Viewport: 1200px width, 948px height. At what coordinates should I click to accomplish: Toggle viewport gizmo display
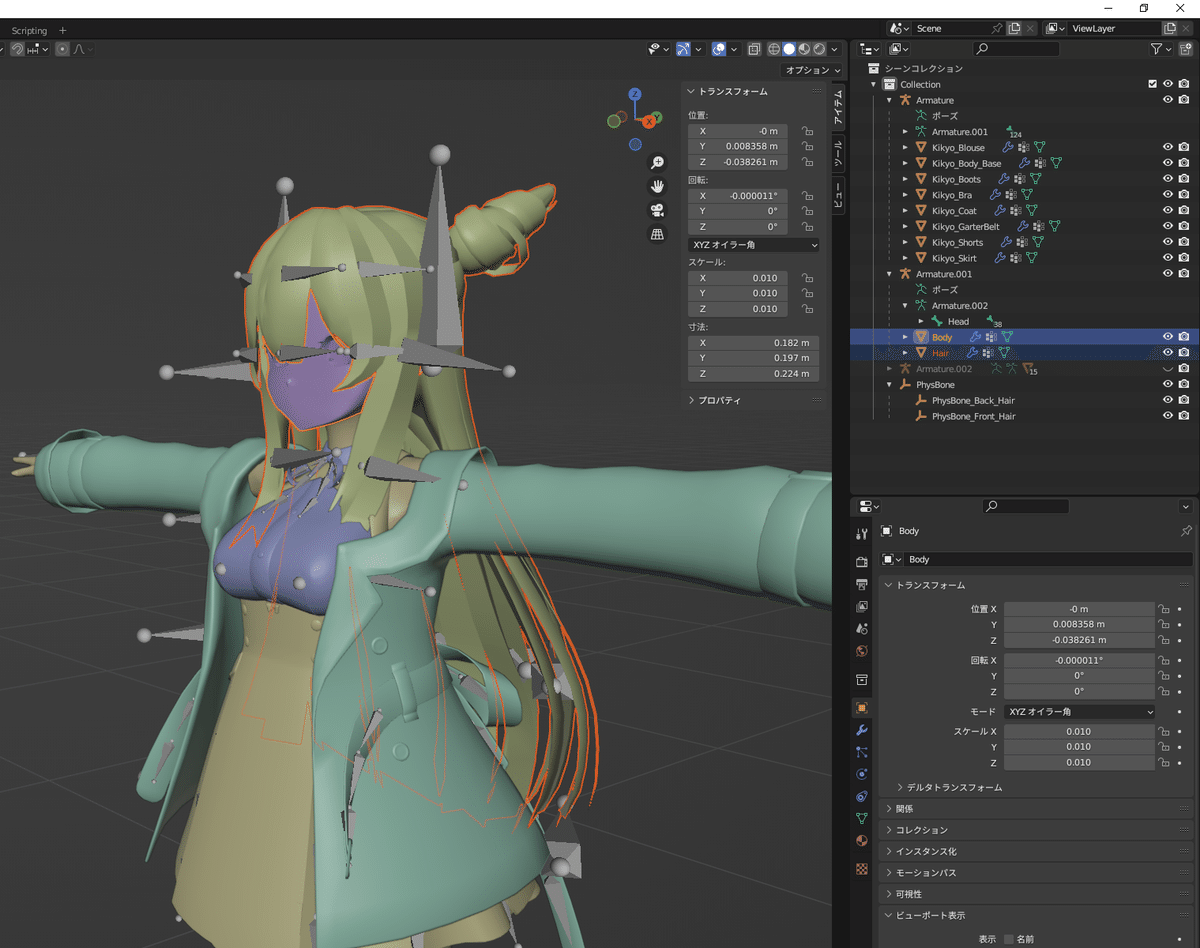tap(683, 48)
